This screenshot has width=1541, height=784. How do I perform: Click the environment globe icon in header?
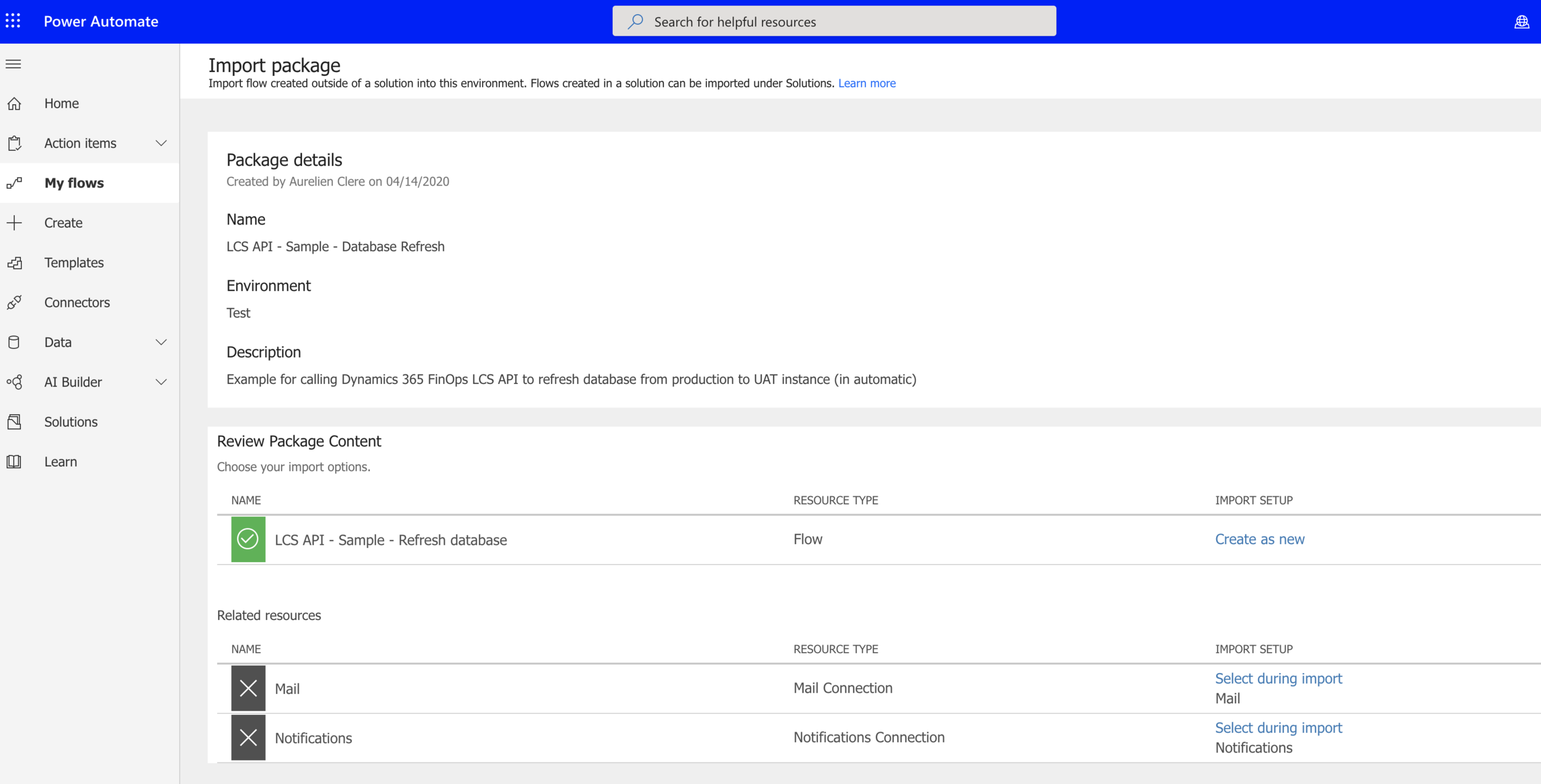(1521, 22)
